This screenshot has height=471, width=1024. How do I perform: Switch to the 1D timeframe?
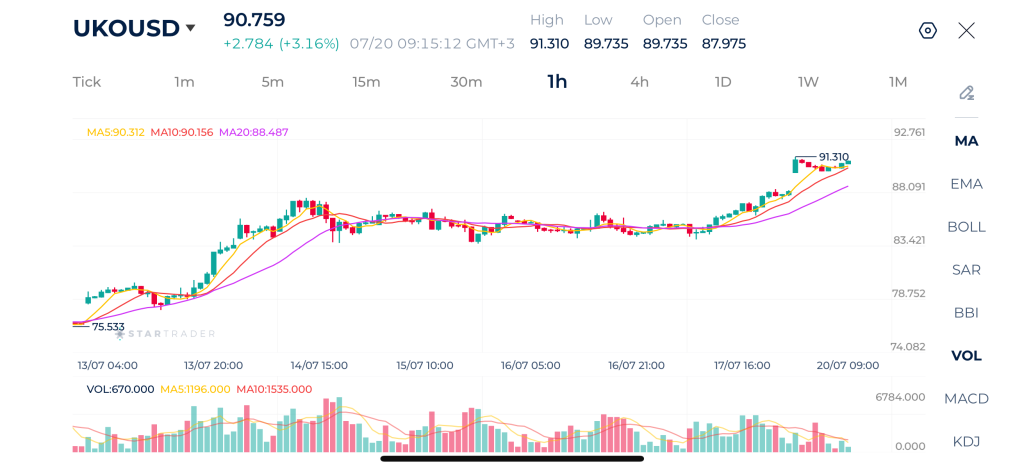(x=722, y=82)
